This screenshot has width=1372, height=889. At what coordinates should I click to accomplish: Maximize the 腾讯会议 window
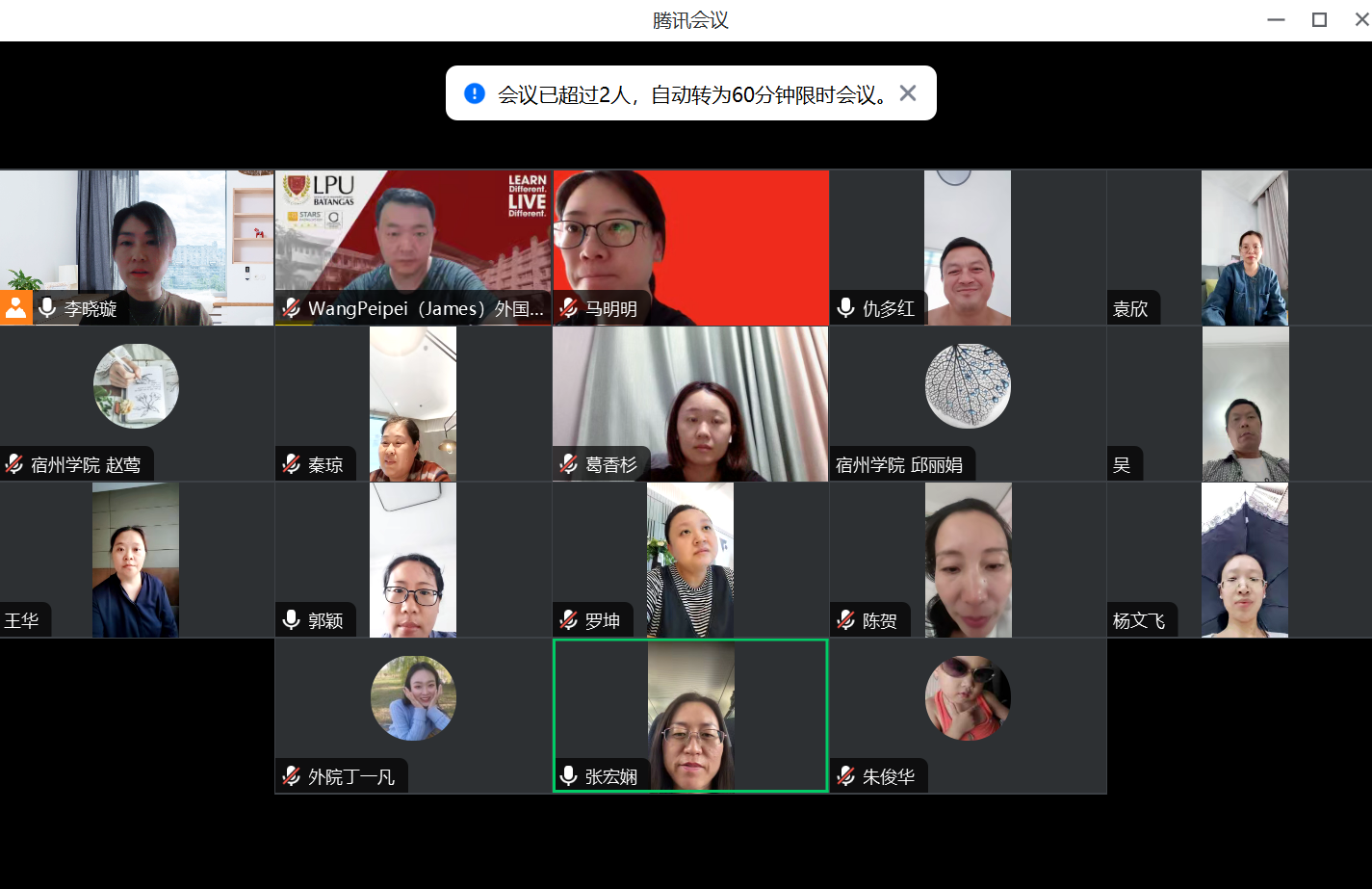click(x=1319, y=20)
